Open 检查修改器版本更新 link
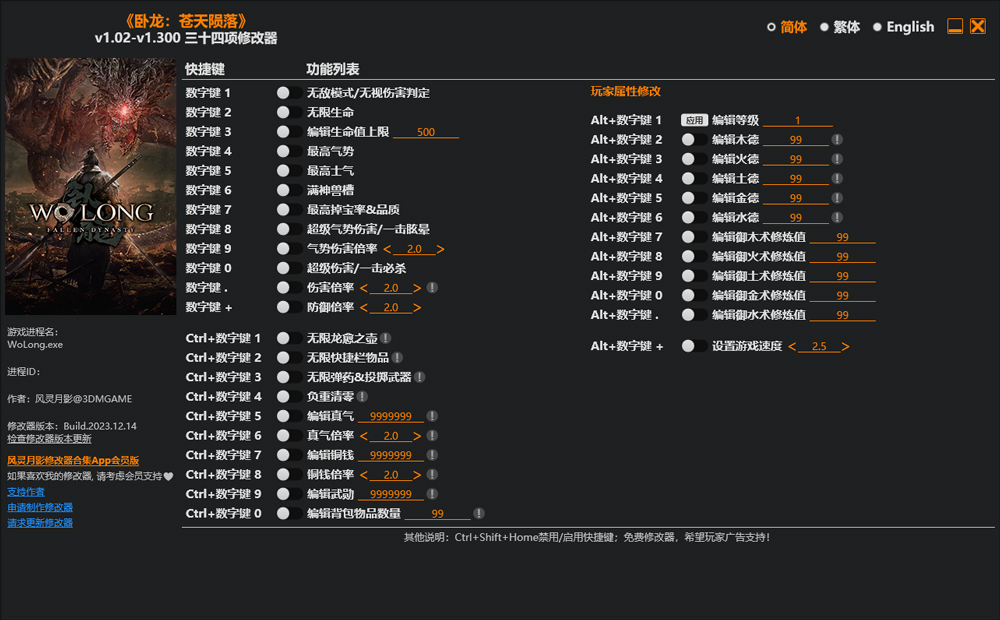 49,439
